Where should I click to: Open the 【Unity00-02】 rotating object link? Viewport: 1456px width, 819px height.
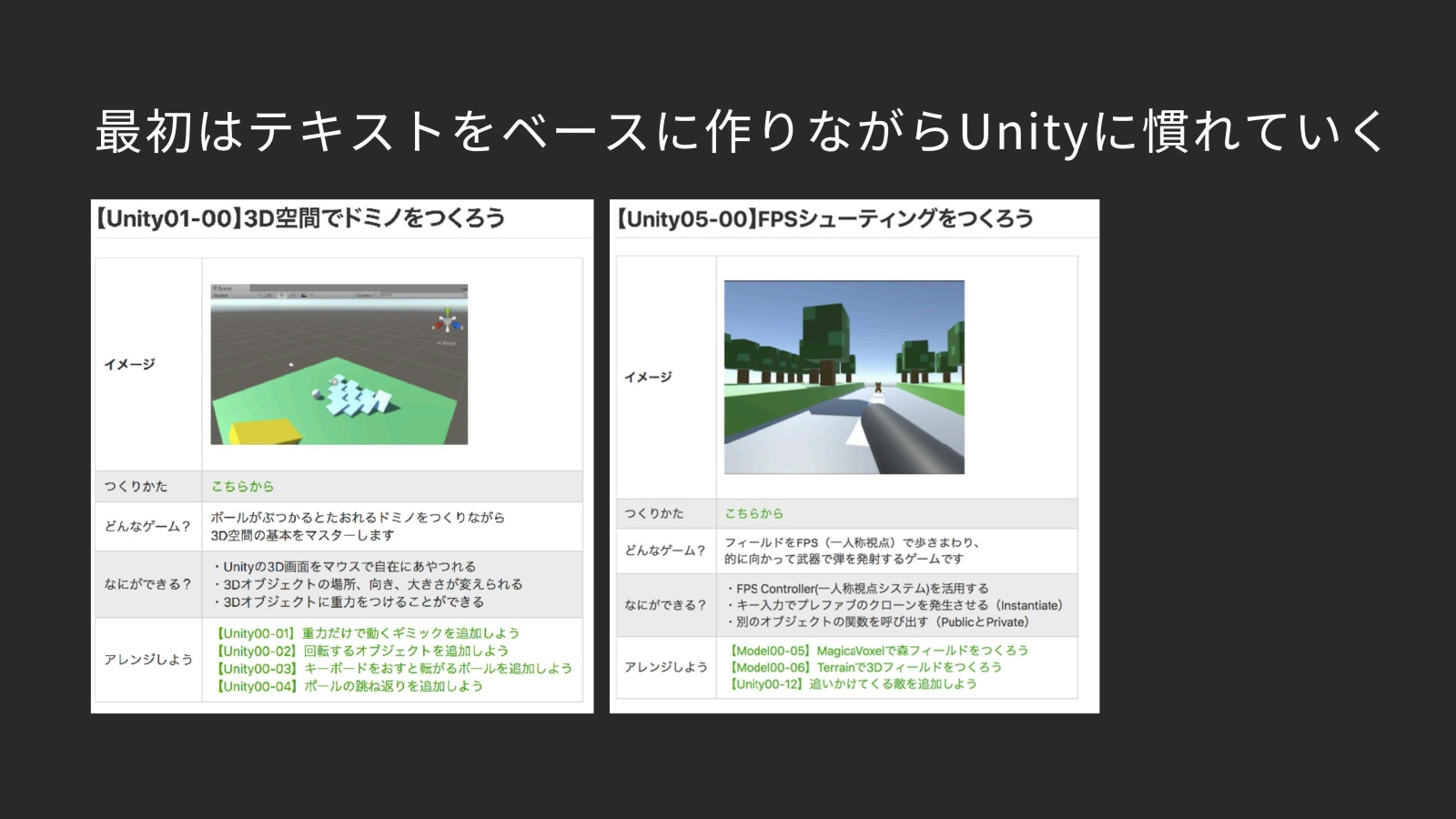[362, 651]
